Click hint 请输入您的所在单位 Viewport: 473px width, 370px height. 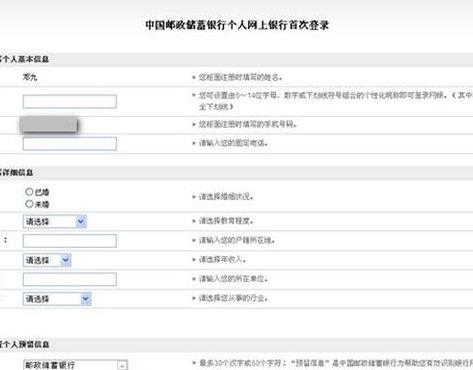pyautogui.click(x=233, y=278)
